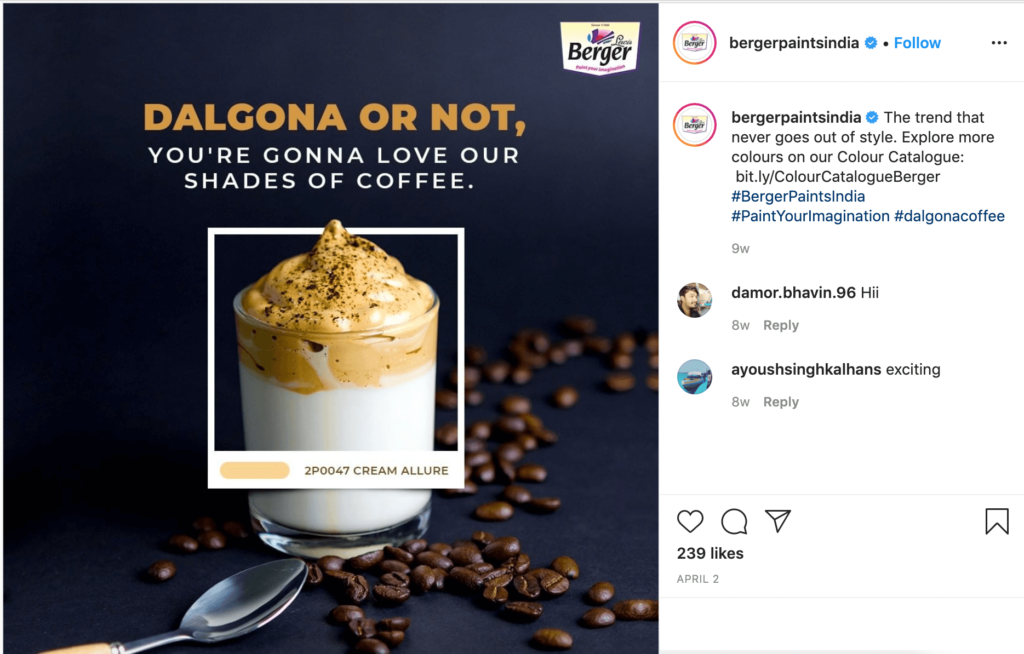
Task: Open the #BergerPaintsIndia hashtag
Action: [797, 197]
